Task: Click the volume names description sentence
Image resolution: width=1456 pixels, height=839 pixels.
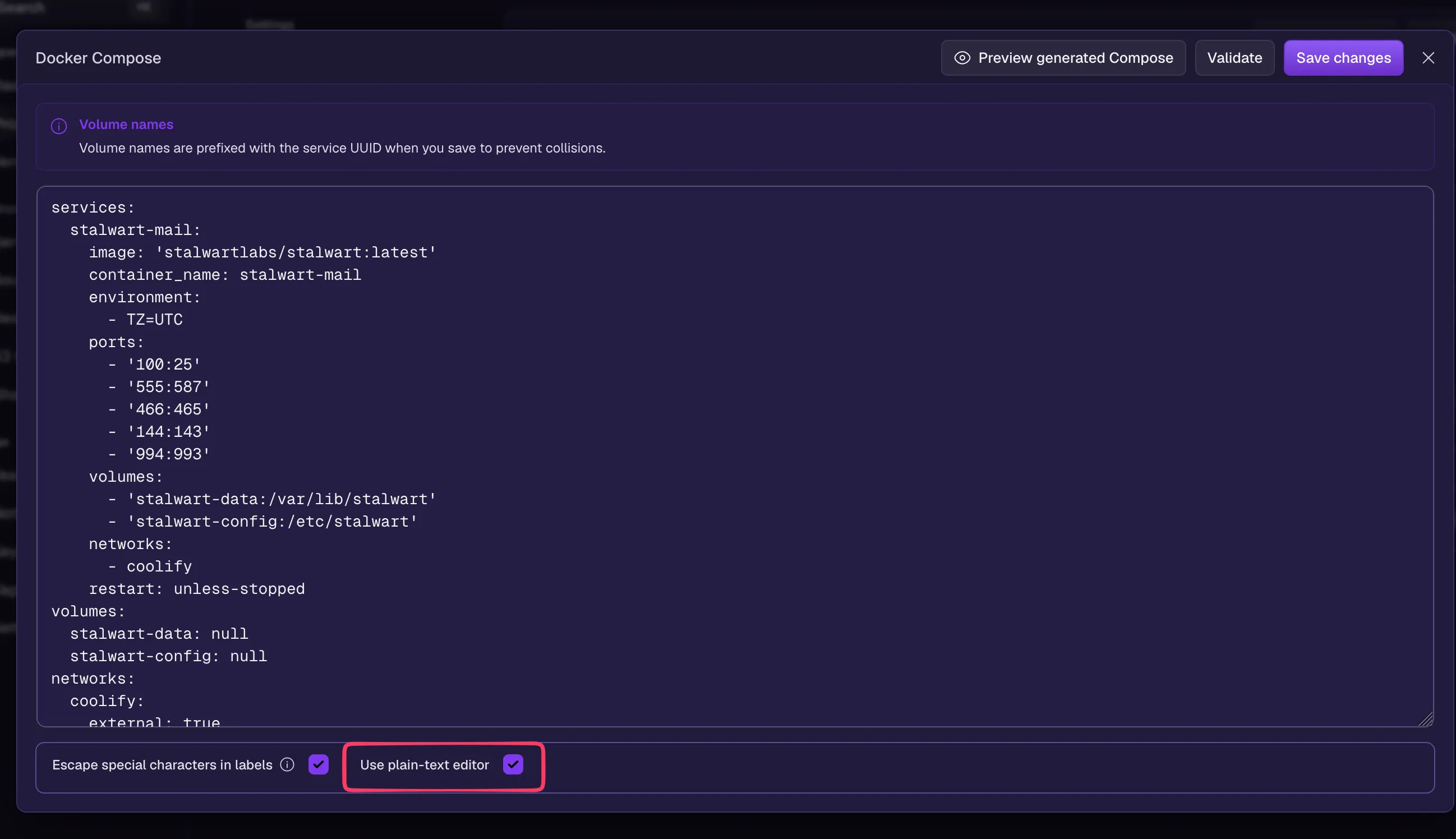Action: [342, 148]
